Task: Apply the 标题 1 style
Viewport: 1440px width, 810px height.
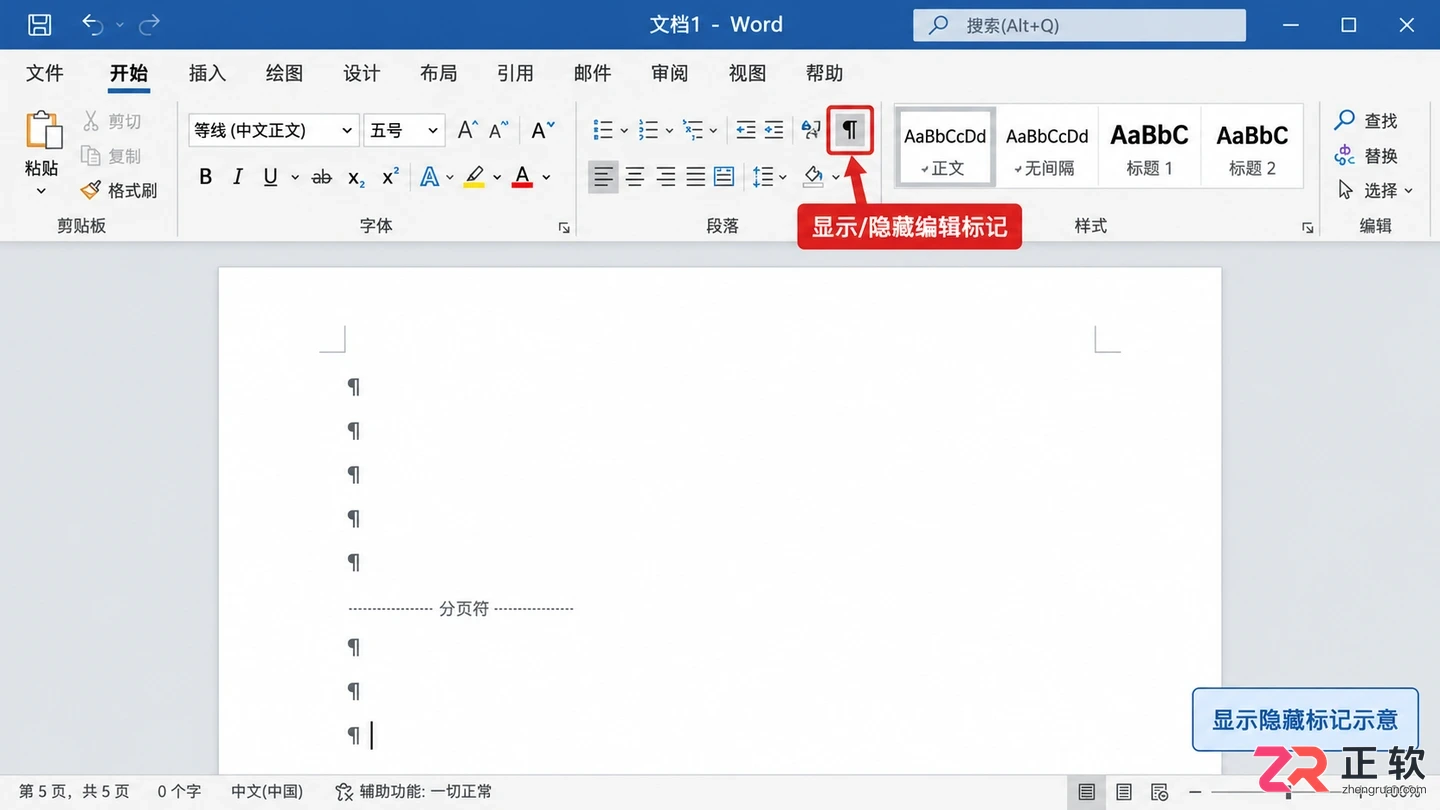Action: pyautogui.click(x=1149, y=147)
